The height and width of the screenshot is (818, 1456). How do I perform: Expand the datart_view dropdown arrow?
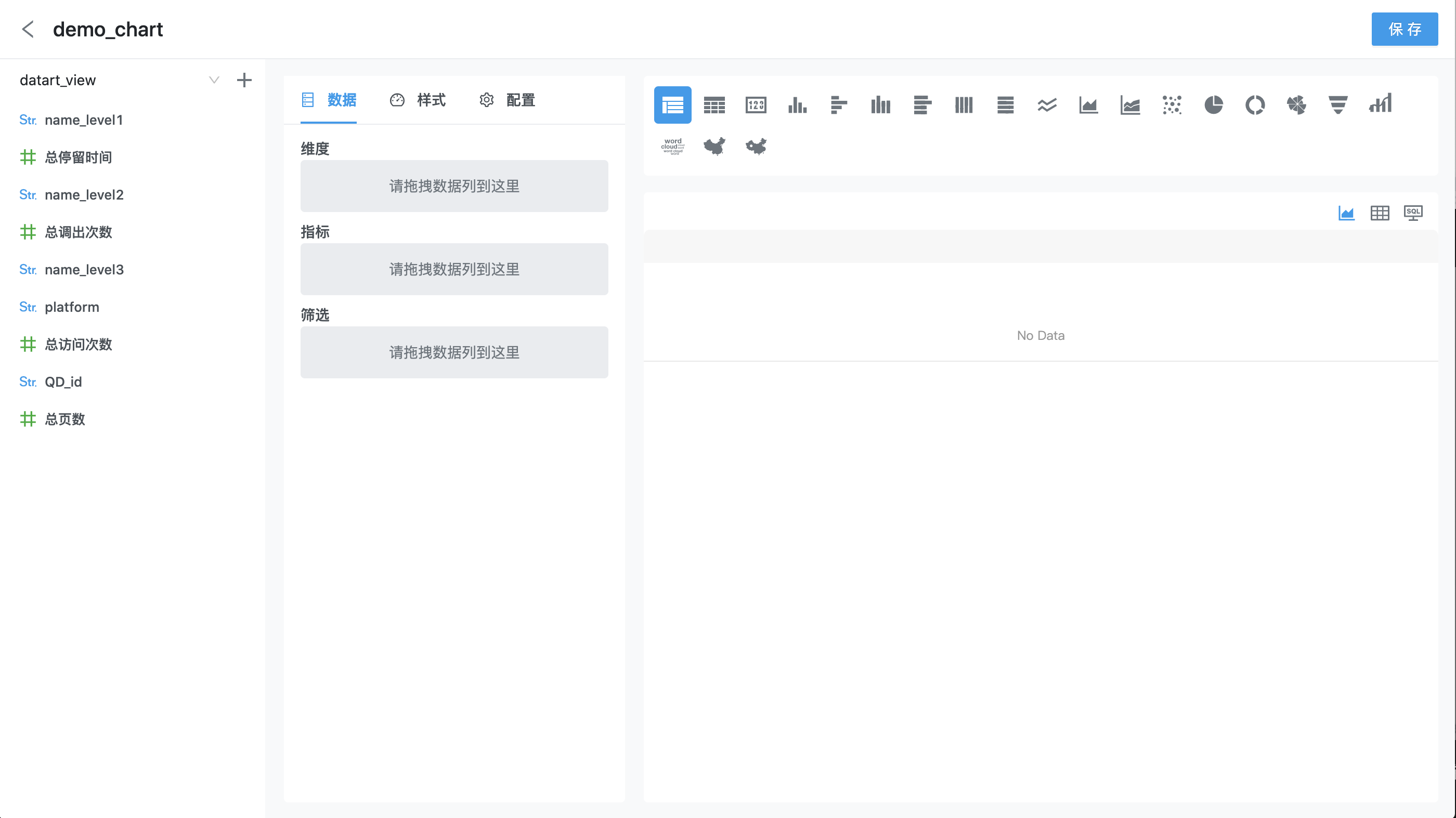(x=214, y=80)
